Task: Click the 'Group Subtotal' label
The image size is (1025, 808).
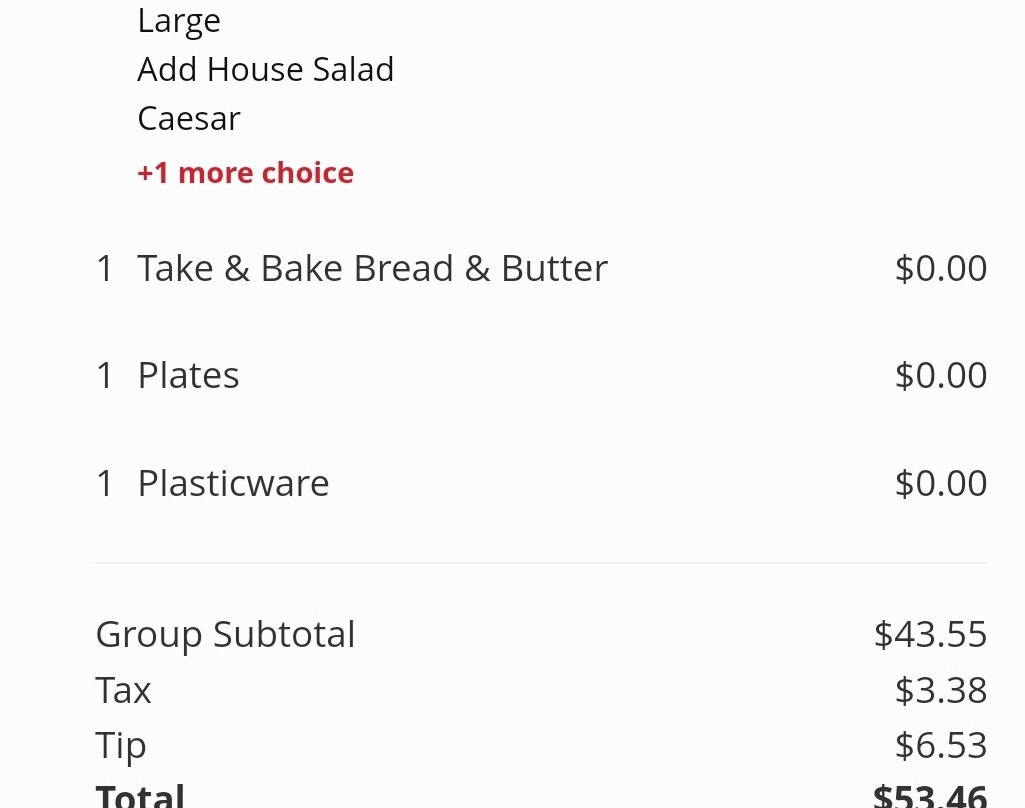Action: (x=225, y=635)
